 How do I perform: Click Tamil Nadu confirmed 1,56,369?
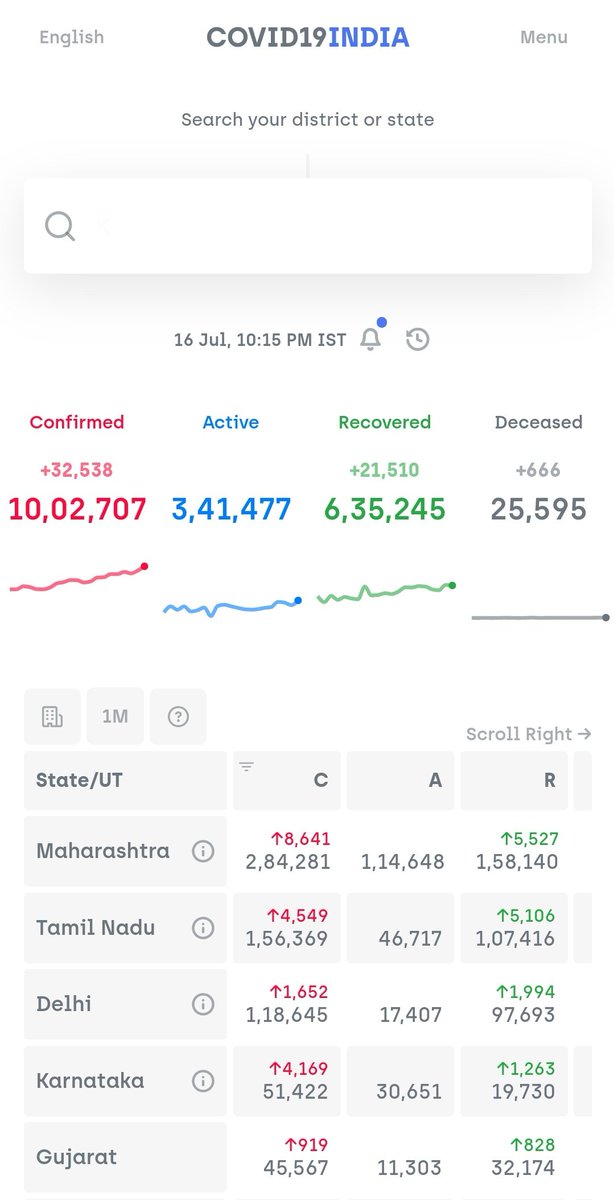pos(288,939)
